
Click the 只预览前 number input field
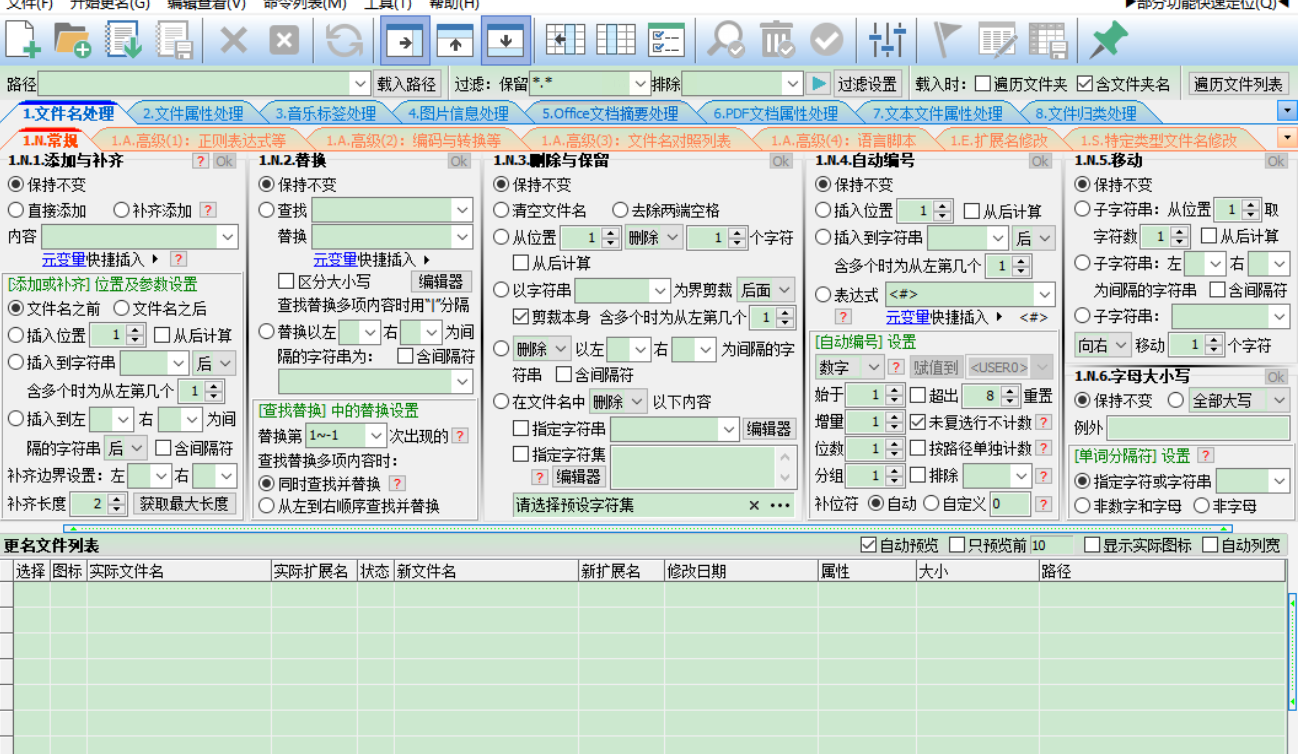[1050, 545]
